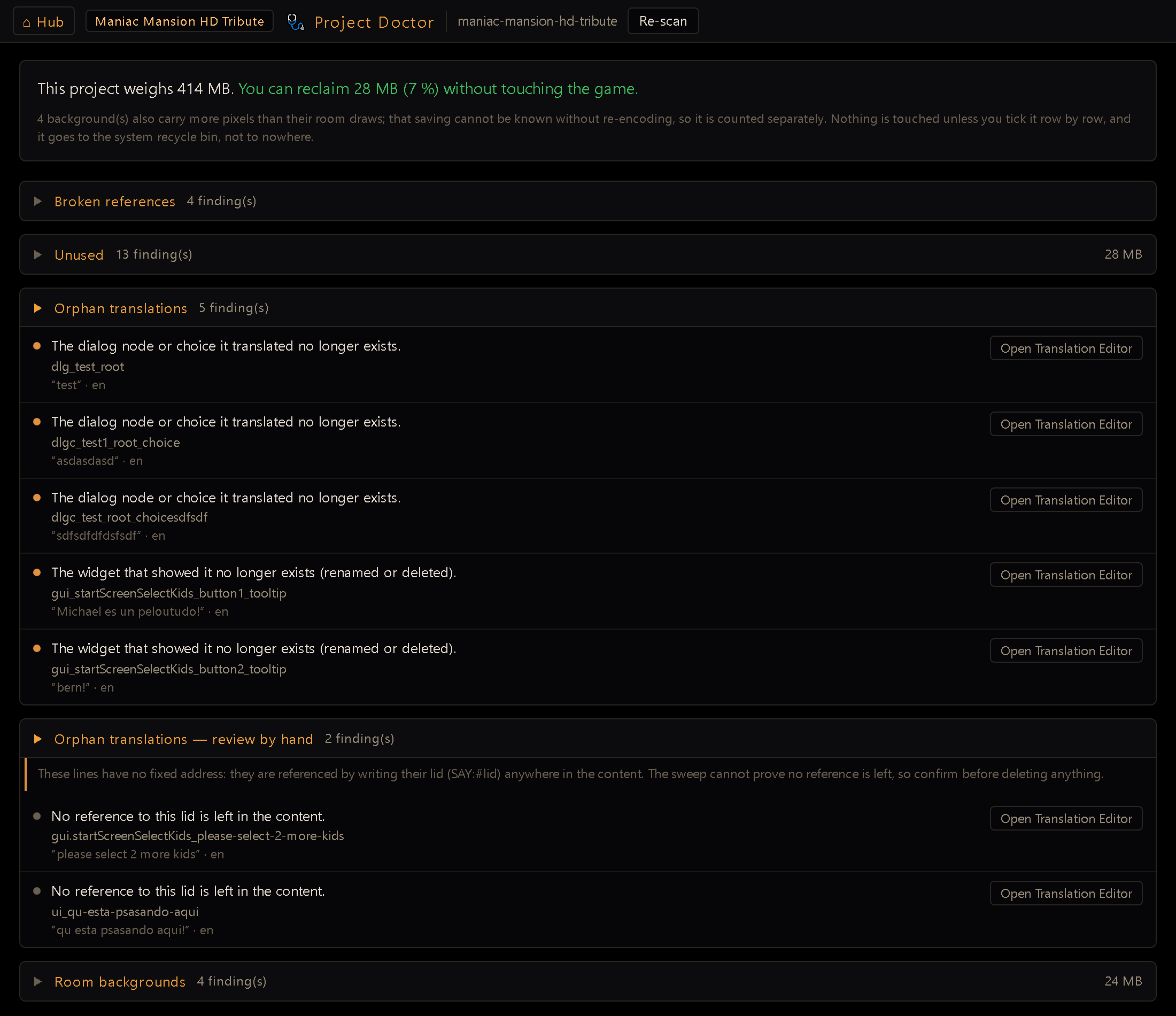This screenshot has height=1016, width=1176.
Task: Select the ui_qu-esta-psasando-aqui lid text
Action: click(125, 912)
